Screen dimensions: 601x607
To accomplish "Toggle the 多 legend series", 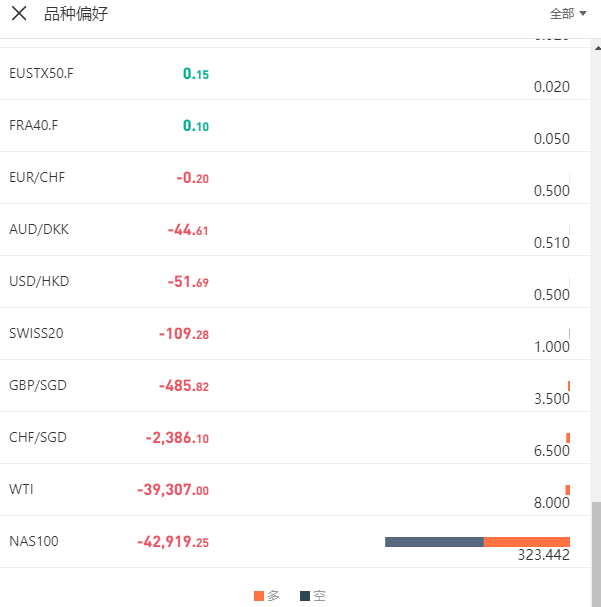I will coord(267,596).
